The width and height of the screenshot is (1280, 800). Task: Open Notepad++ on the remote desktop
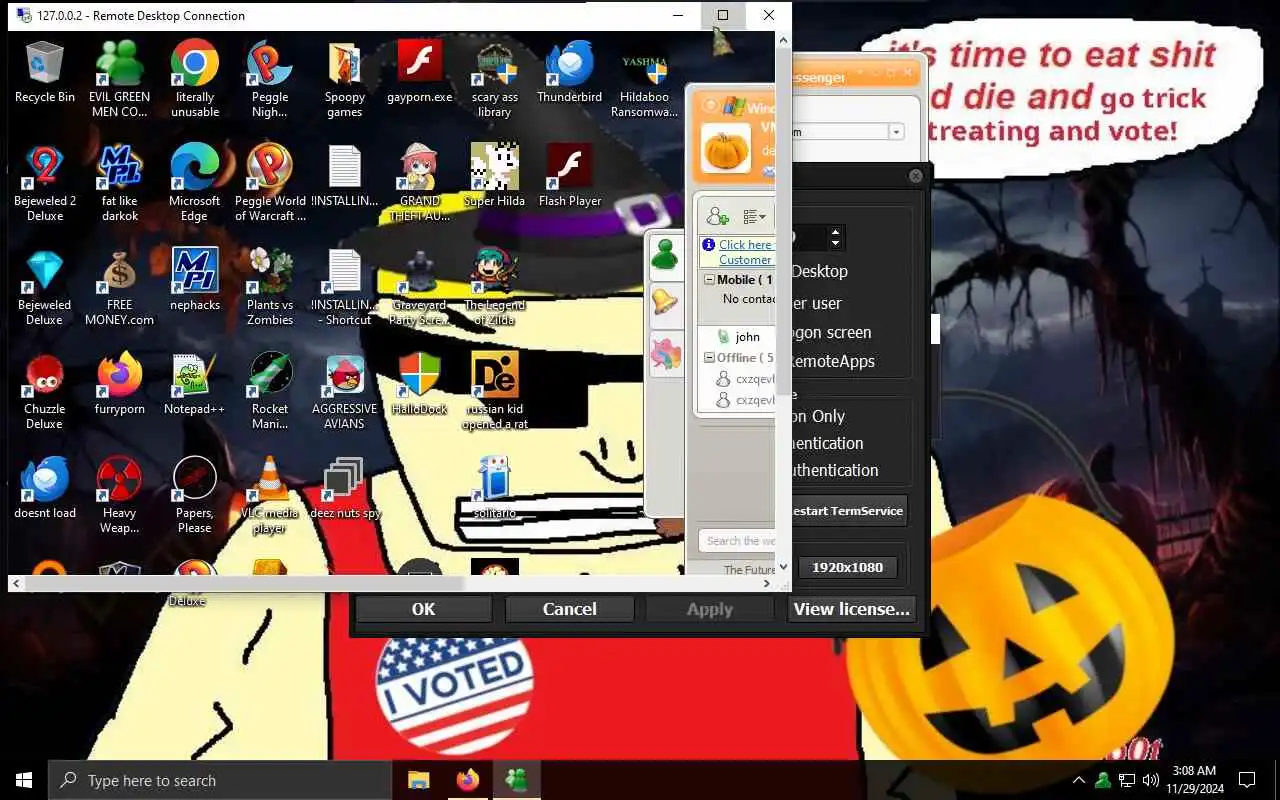(x=194, y=384)
